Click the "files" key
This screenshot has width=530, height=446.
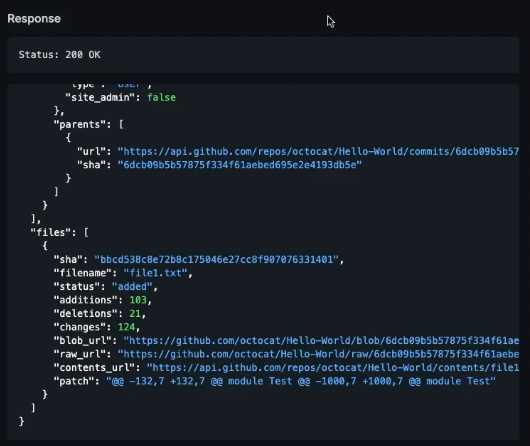[x=51, y=233]
